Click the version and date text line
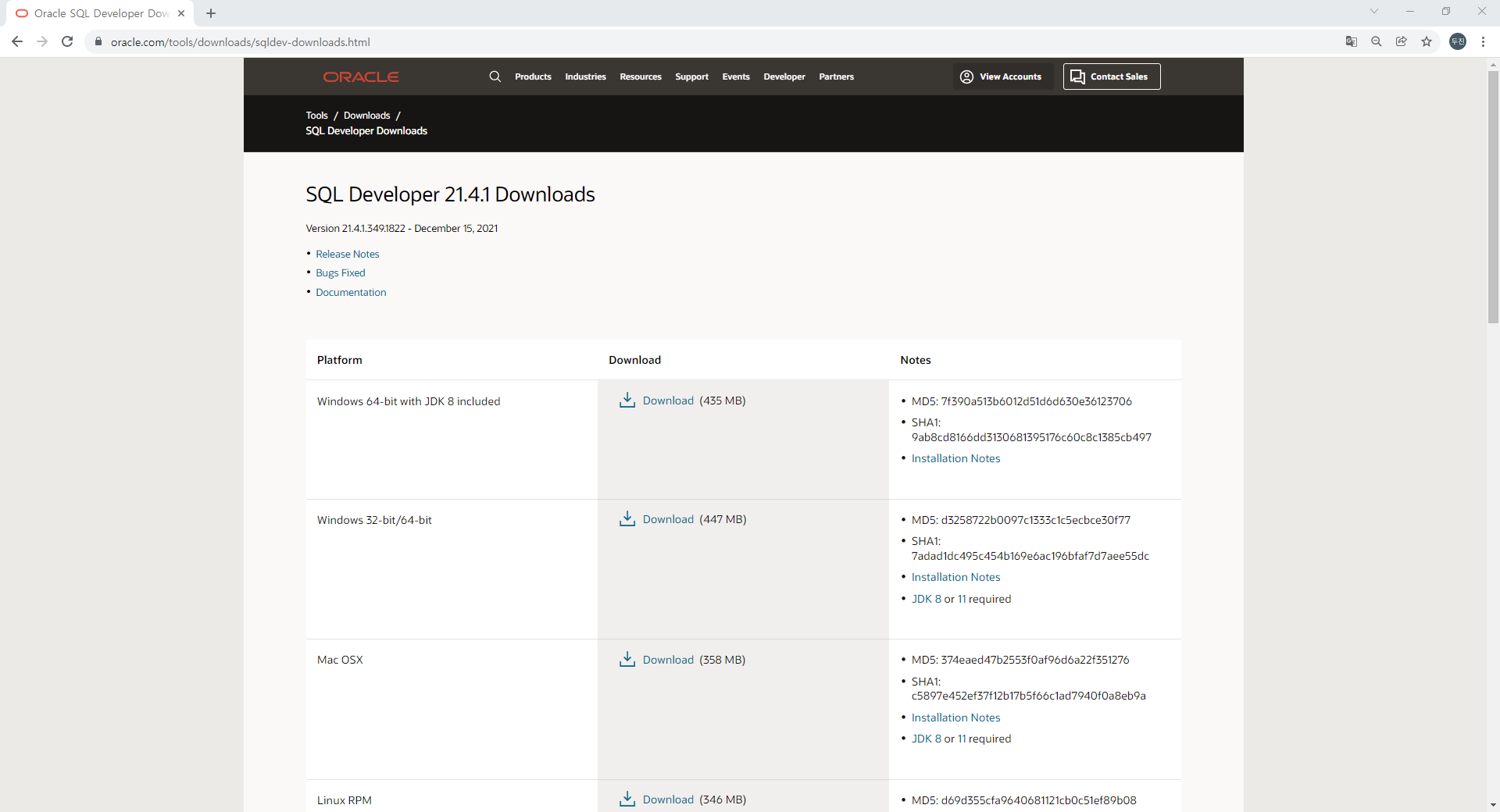1500x812 pixels. 402,229
